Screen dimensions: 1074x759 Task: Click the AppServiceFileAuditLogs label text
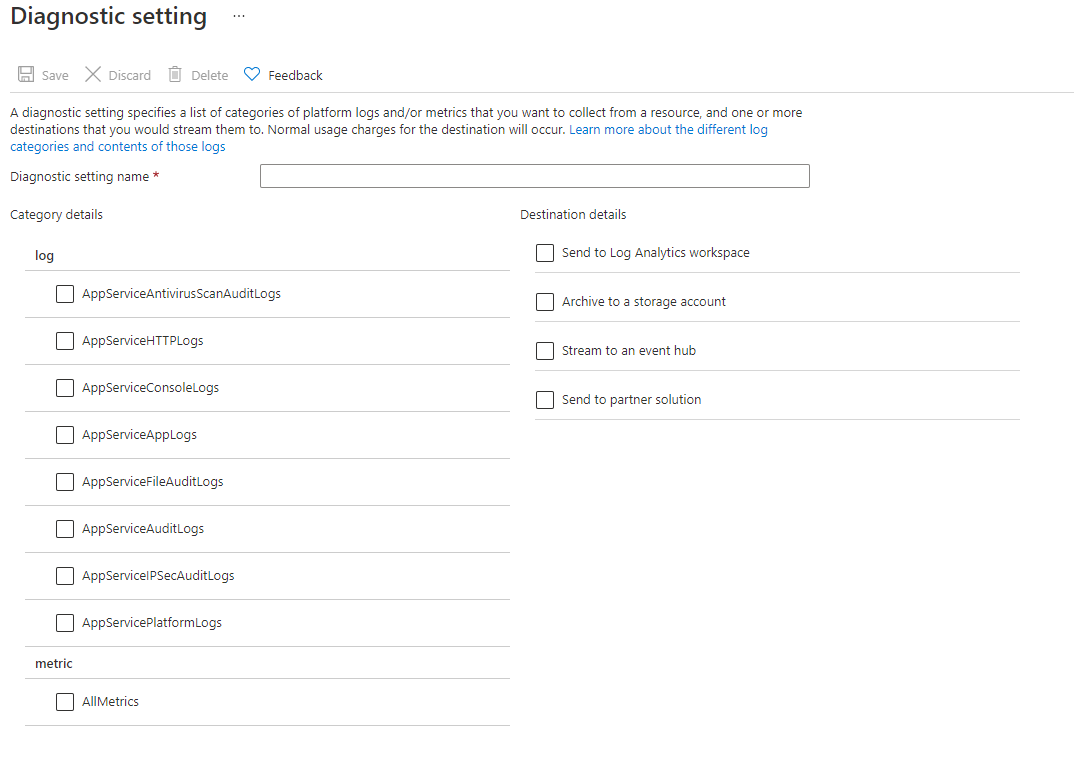(x=153, y=482)
